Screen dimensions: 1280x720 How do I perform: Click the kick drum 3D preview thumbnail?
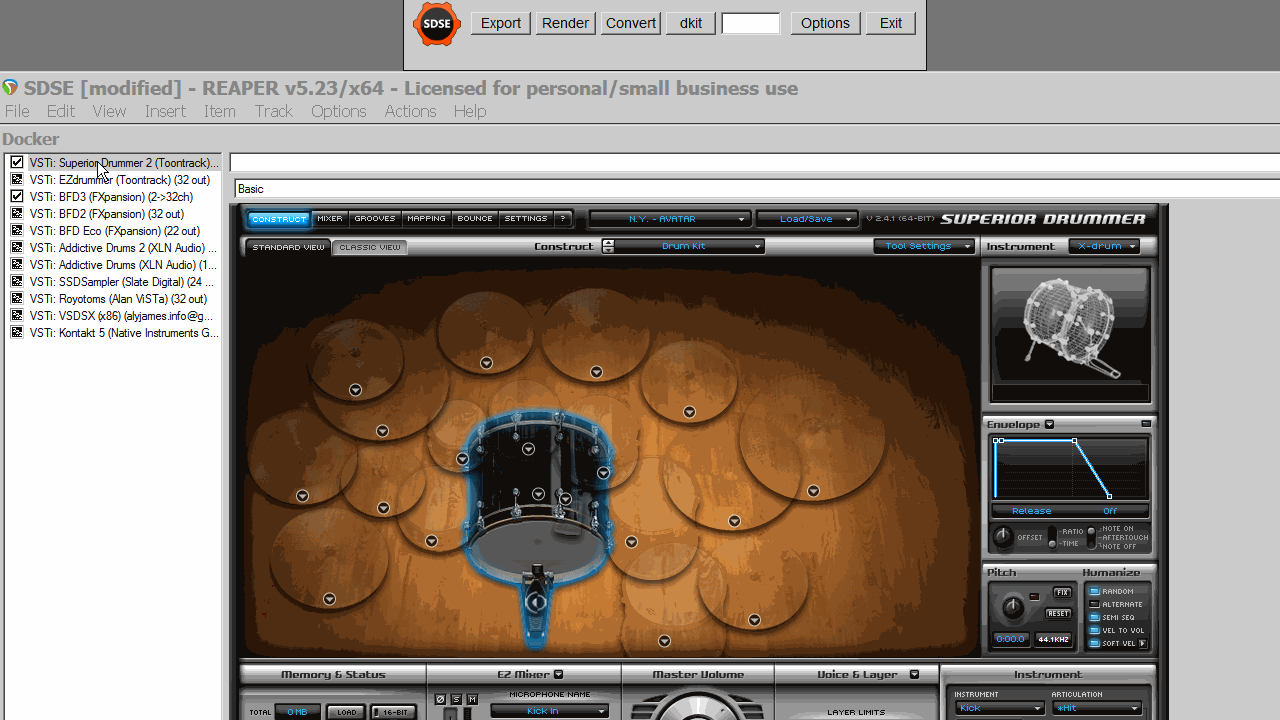pyautogui.click(x=1070, y=334)
